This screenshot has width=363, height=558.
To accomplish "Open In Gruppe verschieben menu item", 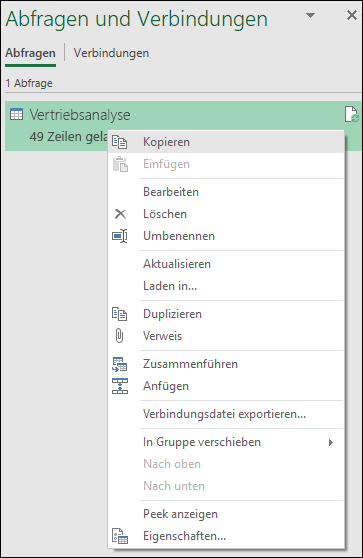I will (x=226, y=442).
